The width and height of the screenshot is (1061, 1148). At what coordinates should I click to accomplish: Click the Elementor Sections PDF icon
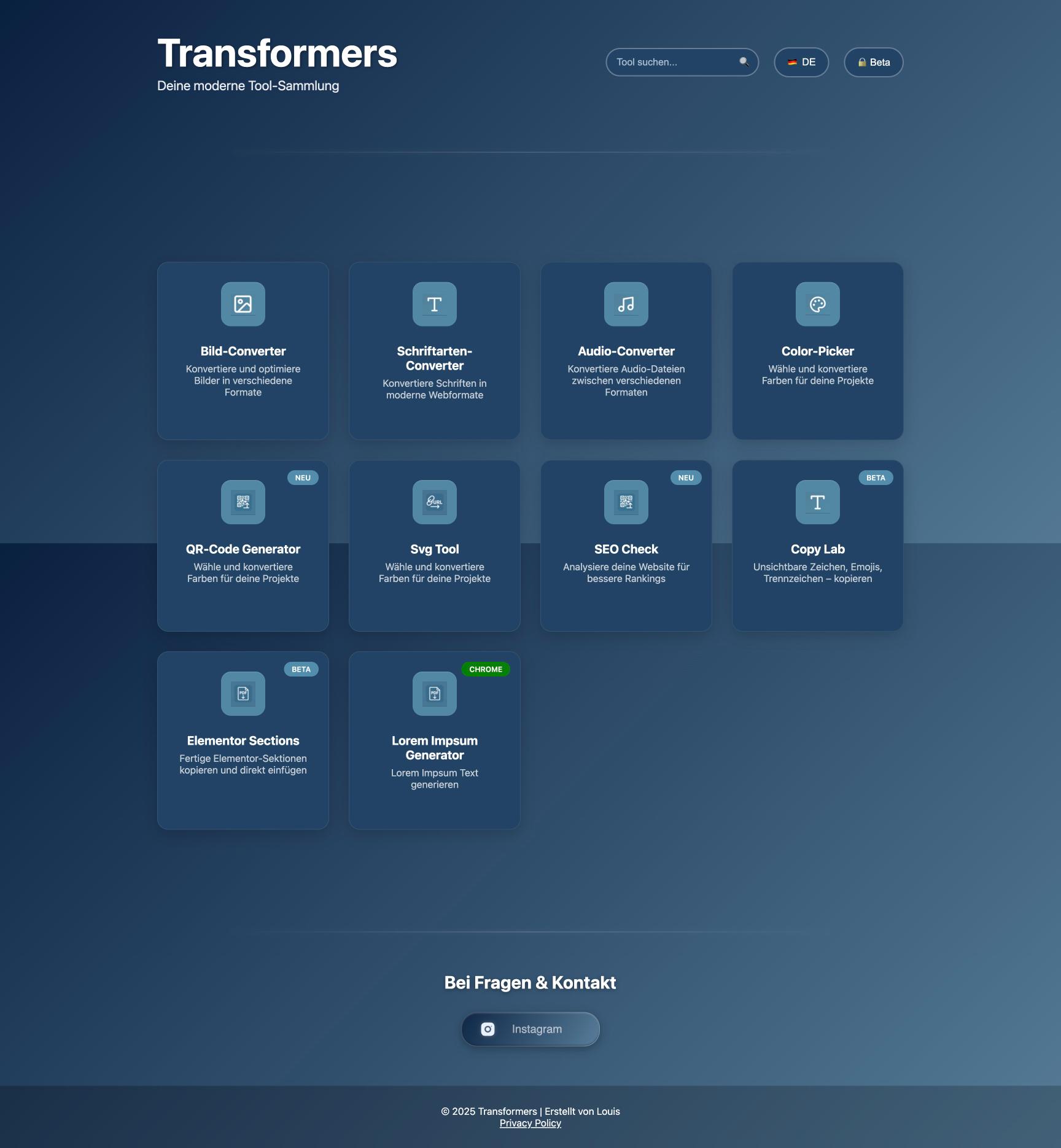(243, 694)
